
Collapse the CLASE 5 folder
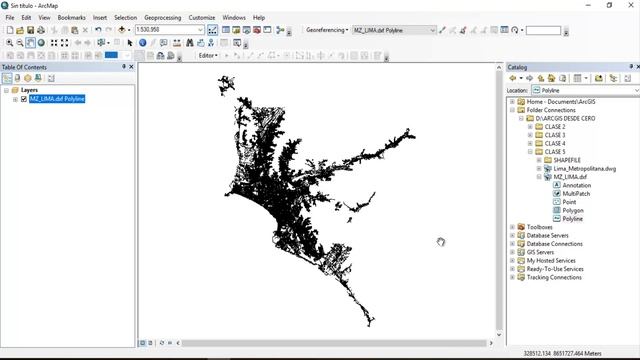point(530,152)
